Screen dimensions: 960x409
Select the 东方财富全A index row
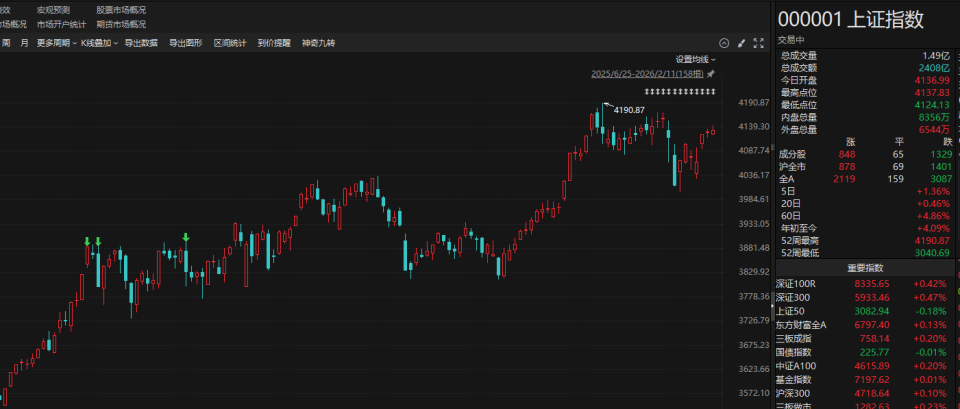click(865, 325)
